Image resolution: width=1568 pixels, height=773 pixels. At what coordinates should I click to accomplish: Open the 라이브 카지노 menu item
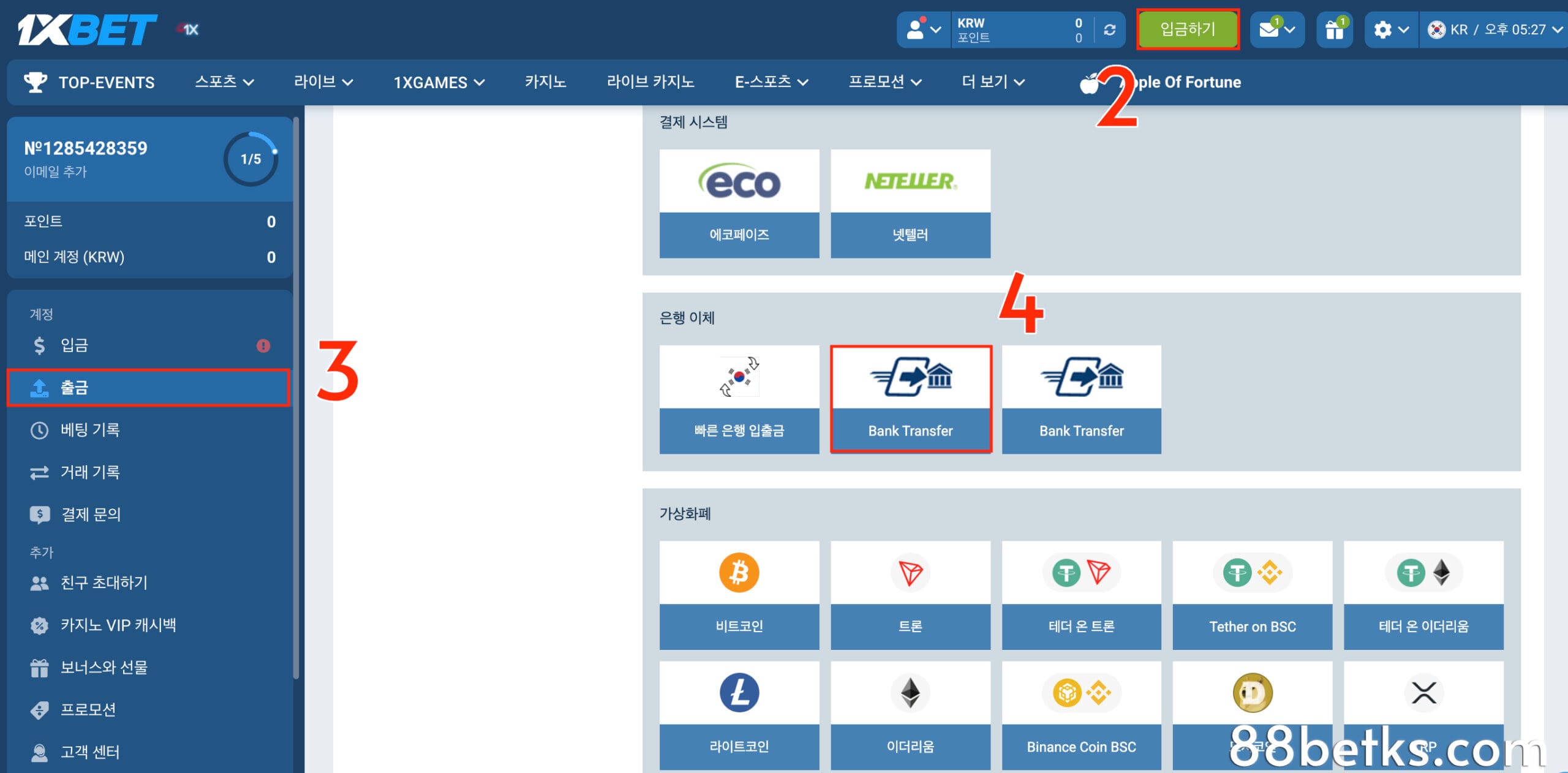650,82
